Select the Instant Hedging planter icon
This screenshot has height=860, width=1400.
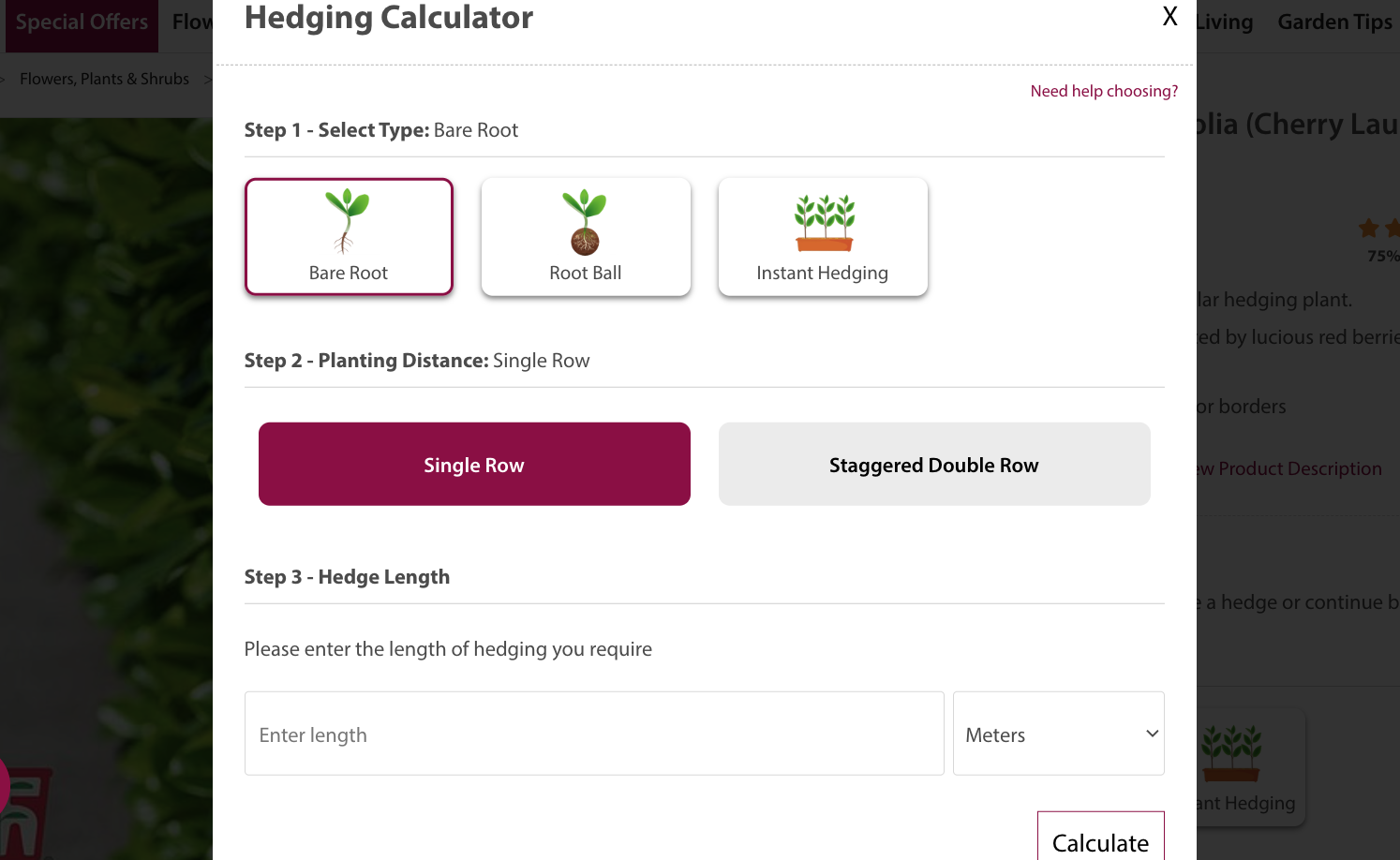coord(822,236)
